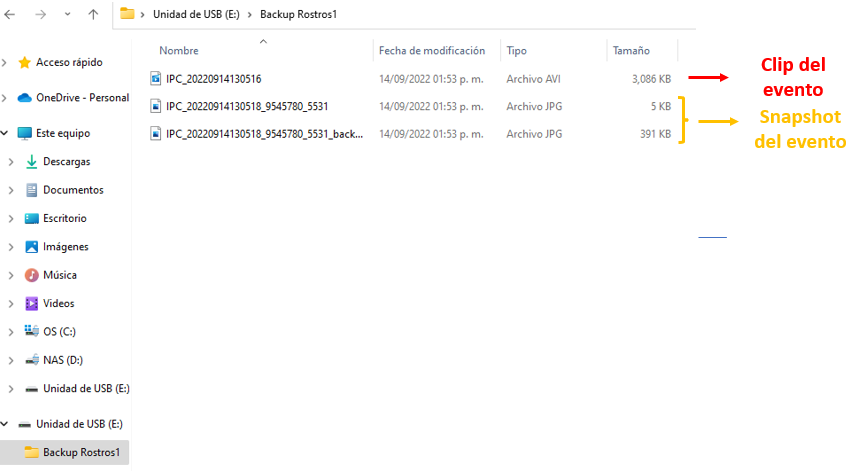The height and width of the screenshot is (471, 855).
Task: Select NAS (D:) drive in sidebar
Action: (63, 360)
